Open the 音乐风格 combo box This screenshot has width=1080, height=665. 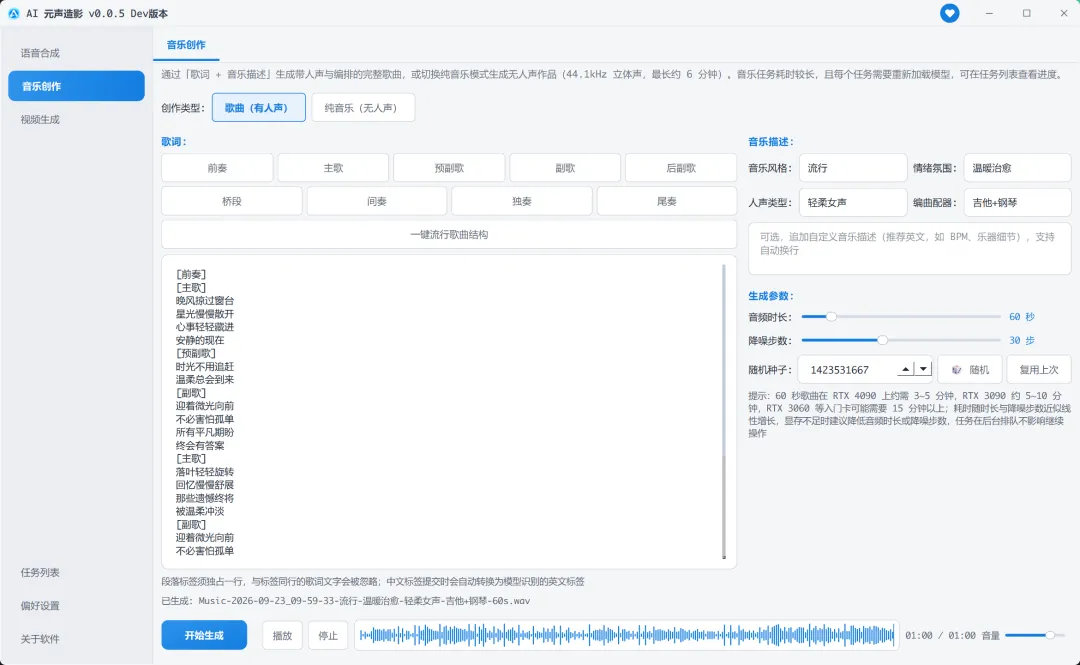pyautogui.click(x=853, y=168)
